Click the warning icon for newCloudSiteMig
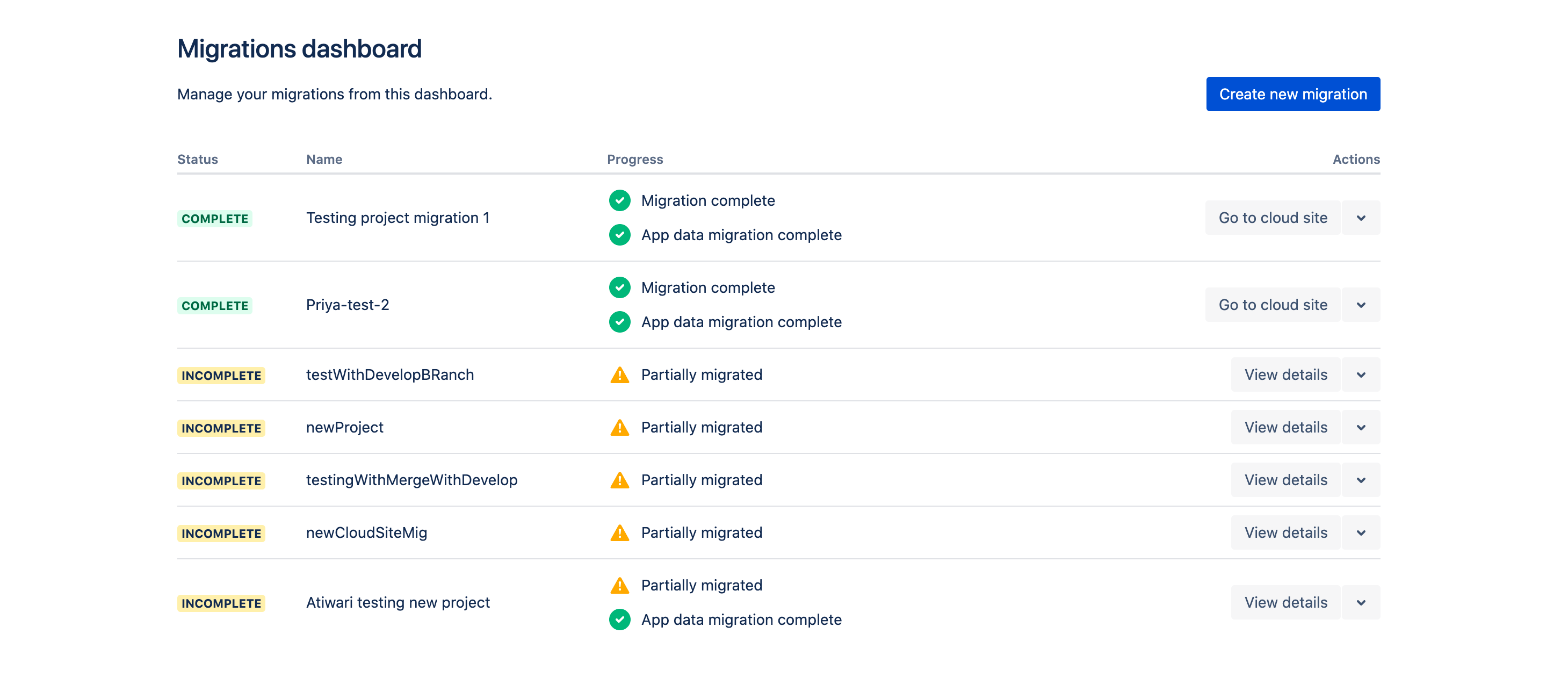This screenshot has width=1568, height=677. (620, 532)
